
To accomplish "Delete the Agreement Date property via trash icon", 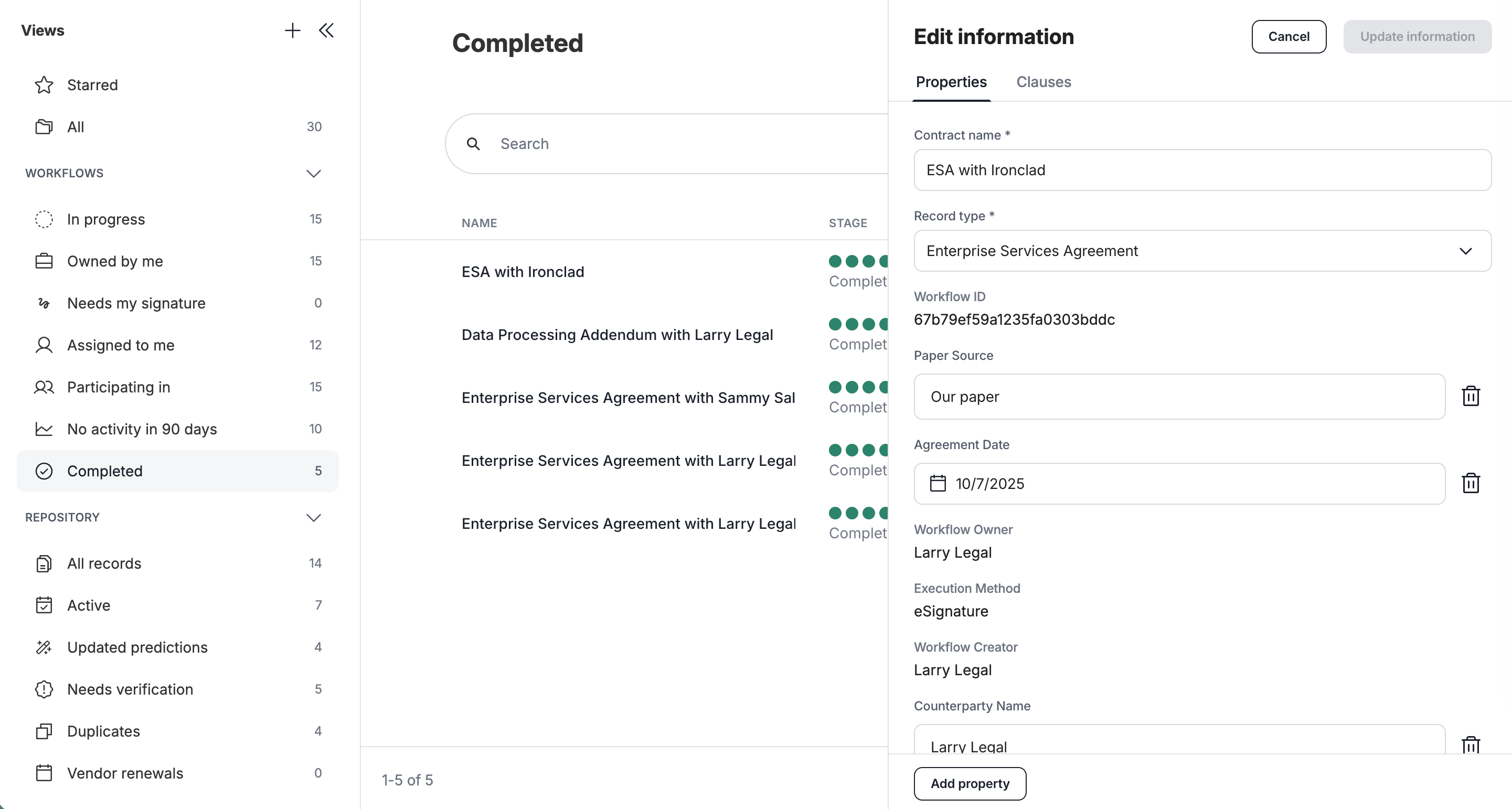I will pos(1471,483).
